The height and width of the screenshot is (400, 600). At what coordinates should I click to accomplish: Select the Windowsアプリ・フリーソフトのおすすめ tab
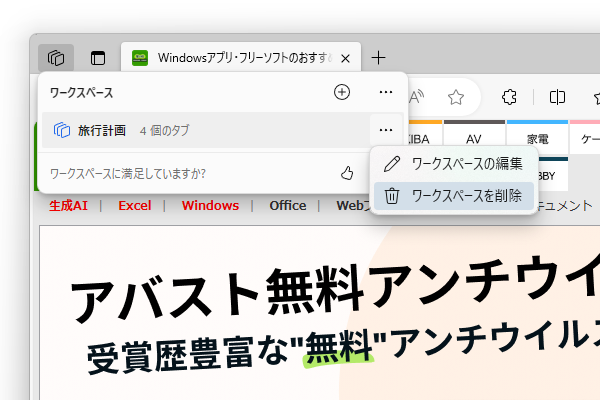click(x=241, y=58)
